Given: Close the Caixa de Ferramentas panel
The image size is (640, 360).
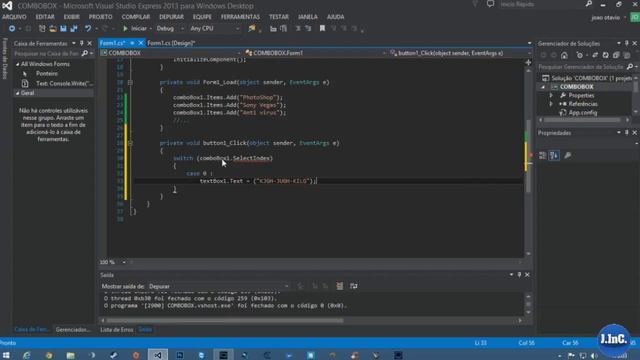Looking at the screenshot, I should (89, 43).
